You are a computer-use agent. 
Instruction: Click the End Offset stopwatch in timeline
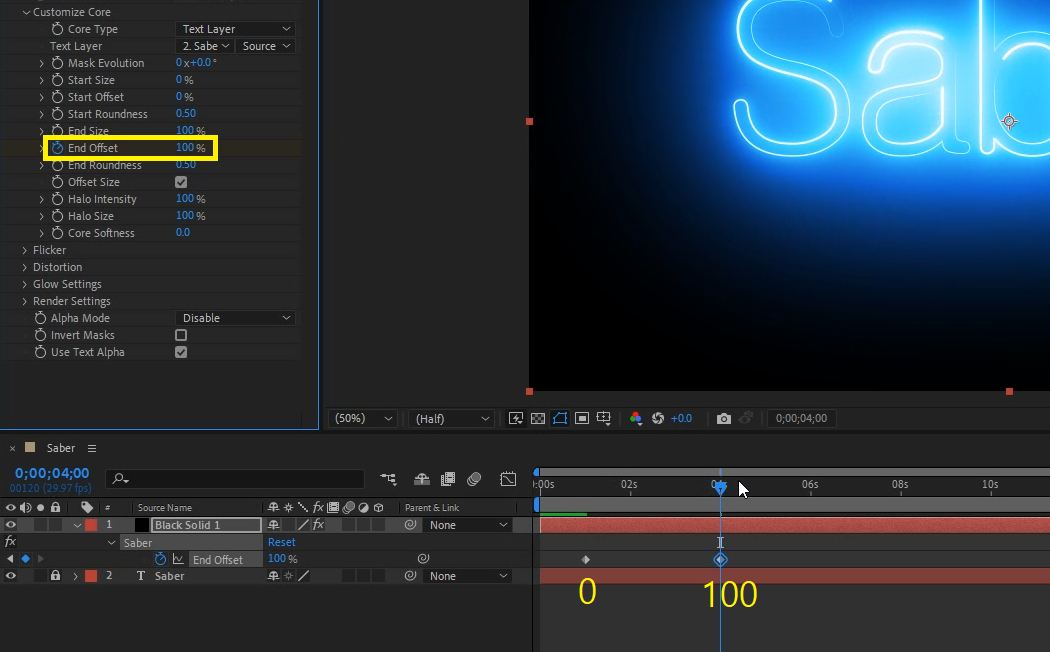pos(160,559)
